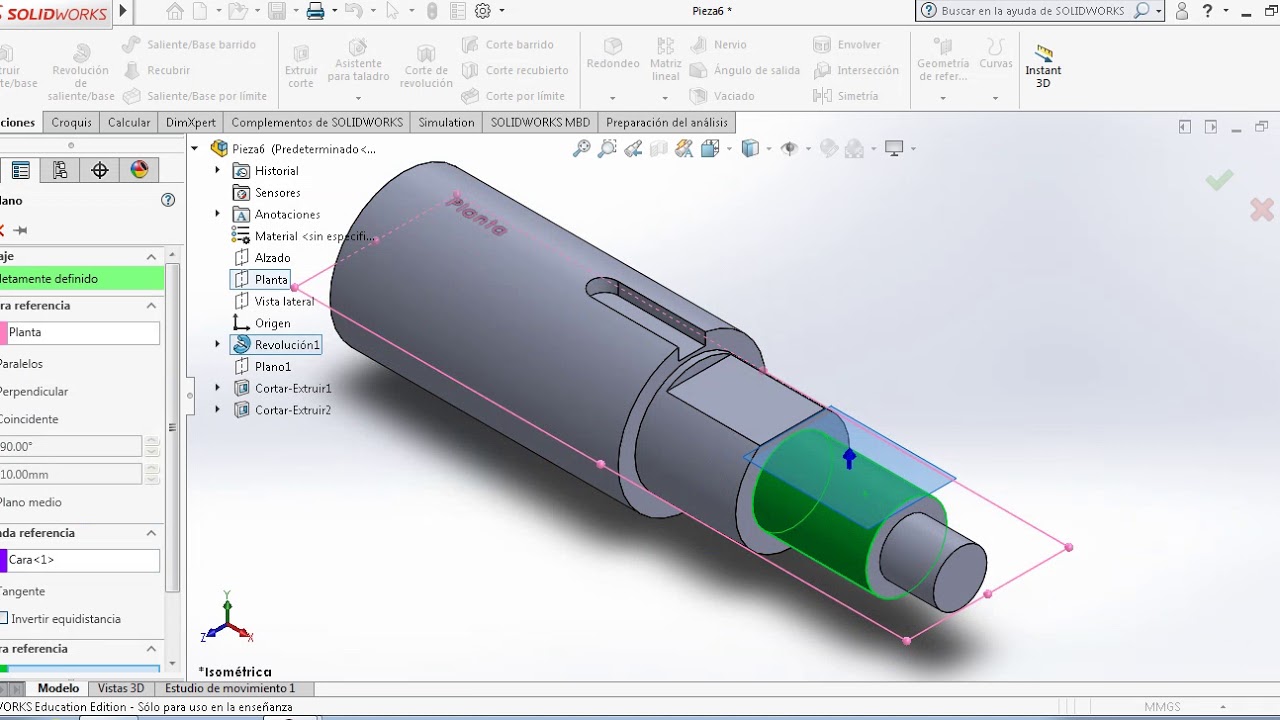Open the Calcular tab
Screen dimensions: 1280x720
129,122
